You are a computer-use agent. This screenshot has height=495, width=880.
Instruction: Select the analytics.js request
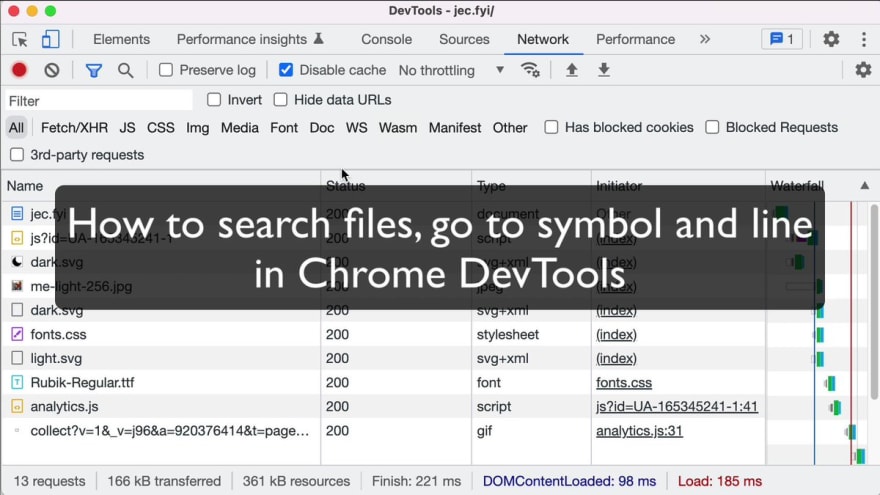click(x=383, y=407)
